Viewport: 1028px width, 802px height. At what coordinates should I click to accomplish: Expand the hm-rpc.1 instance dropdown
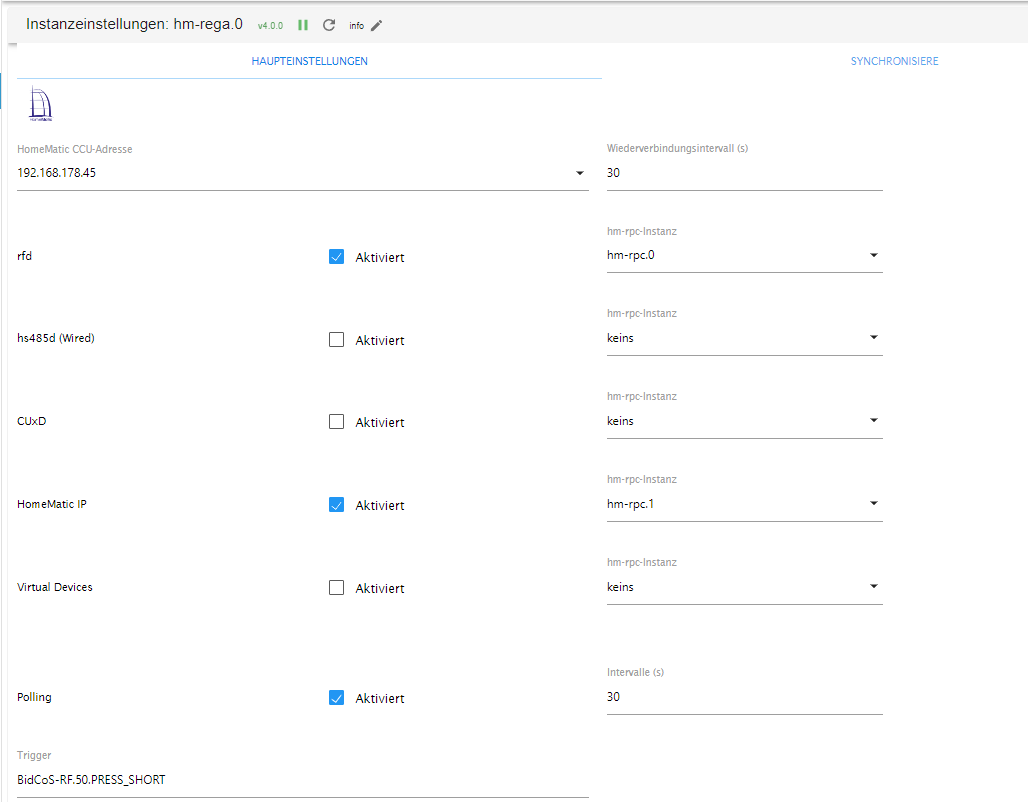[744, 504]
